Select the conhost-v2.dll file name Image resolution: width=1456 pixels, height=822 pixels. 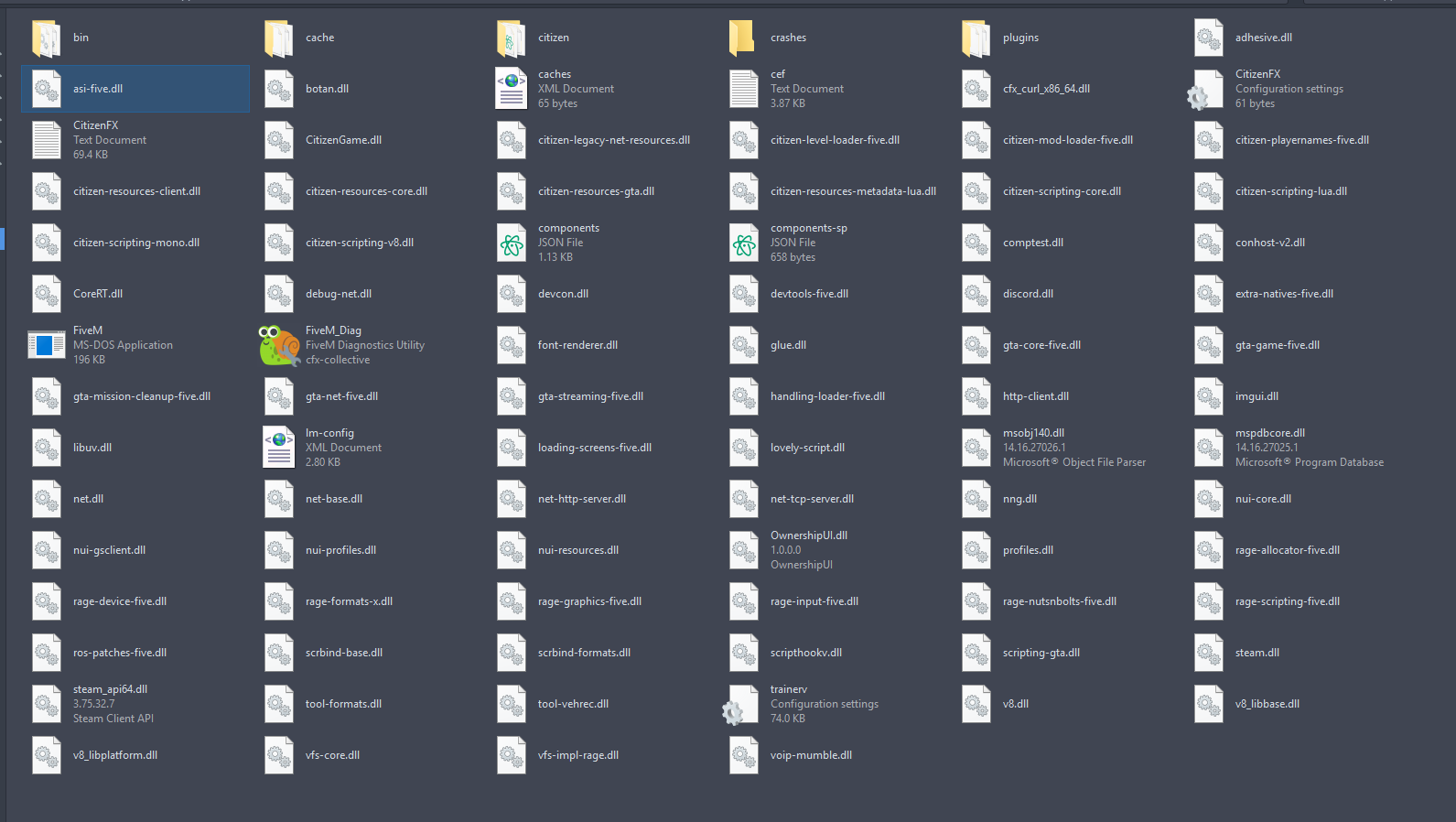(x=1270, y=243)
